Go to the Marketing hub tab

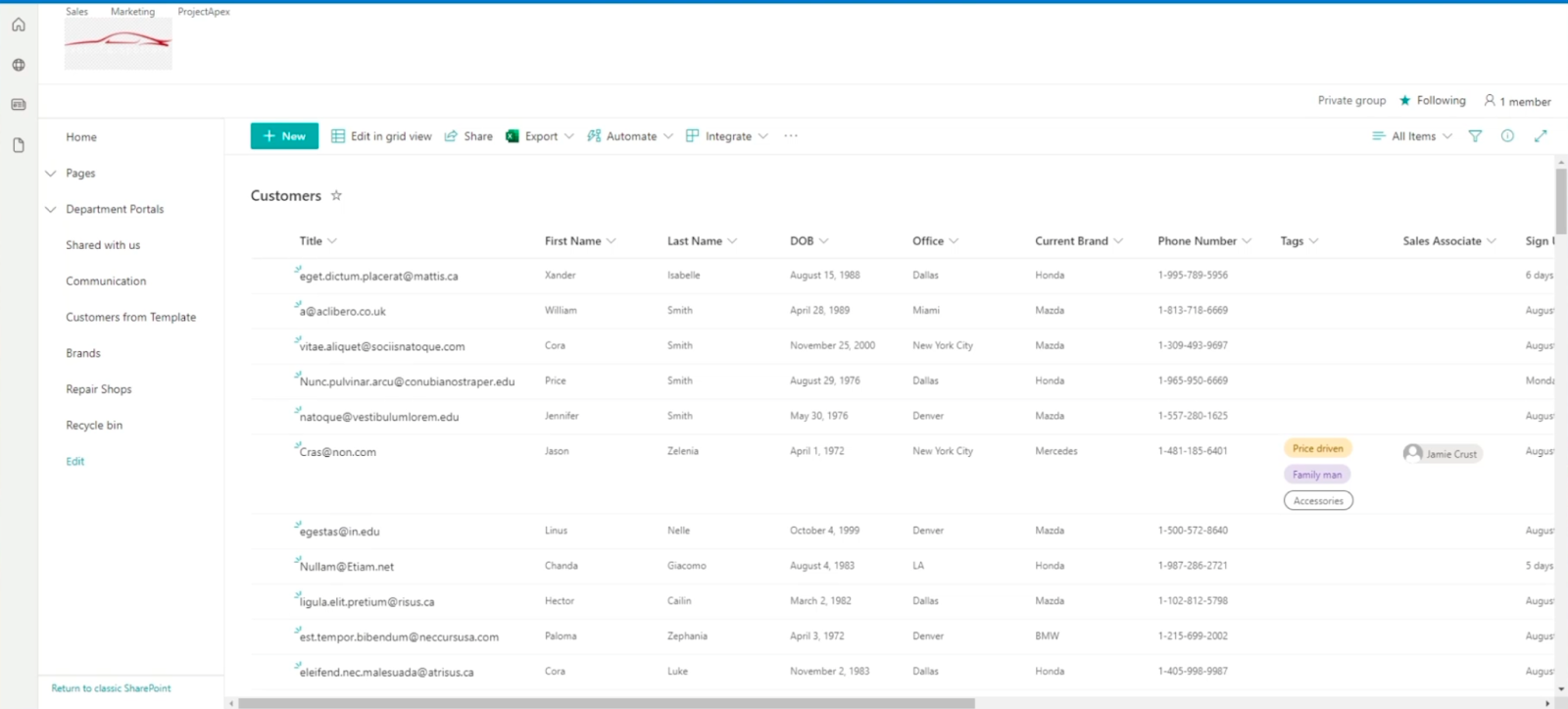coord(132,12)
